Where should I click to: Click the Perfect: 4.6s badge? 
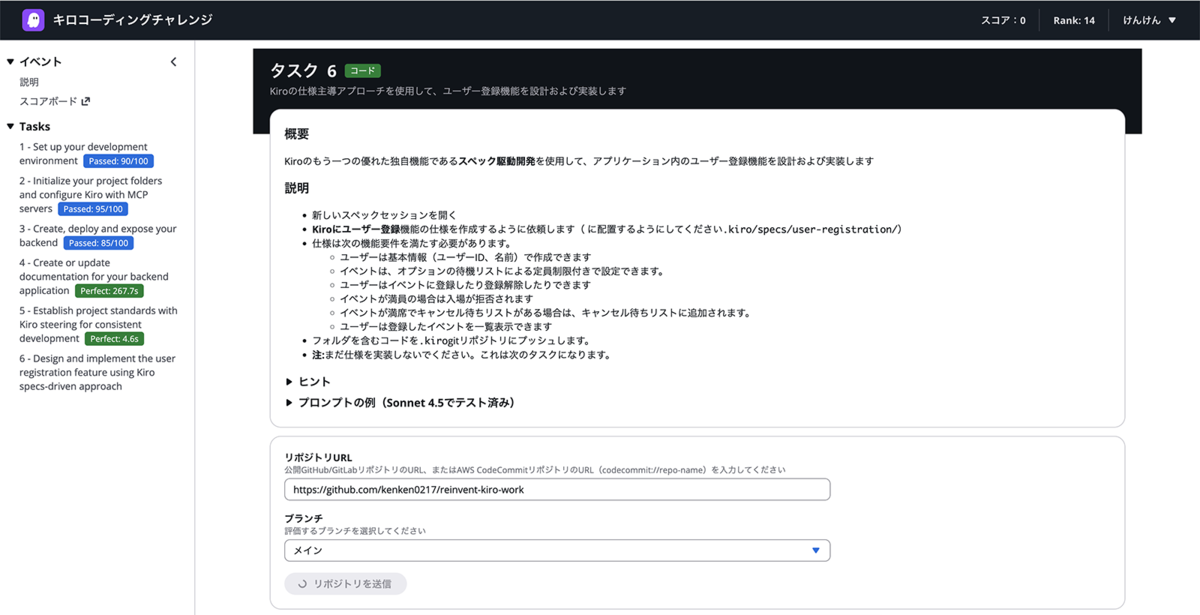pyautogui.click(x=116, y=339)
